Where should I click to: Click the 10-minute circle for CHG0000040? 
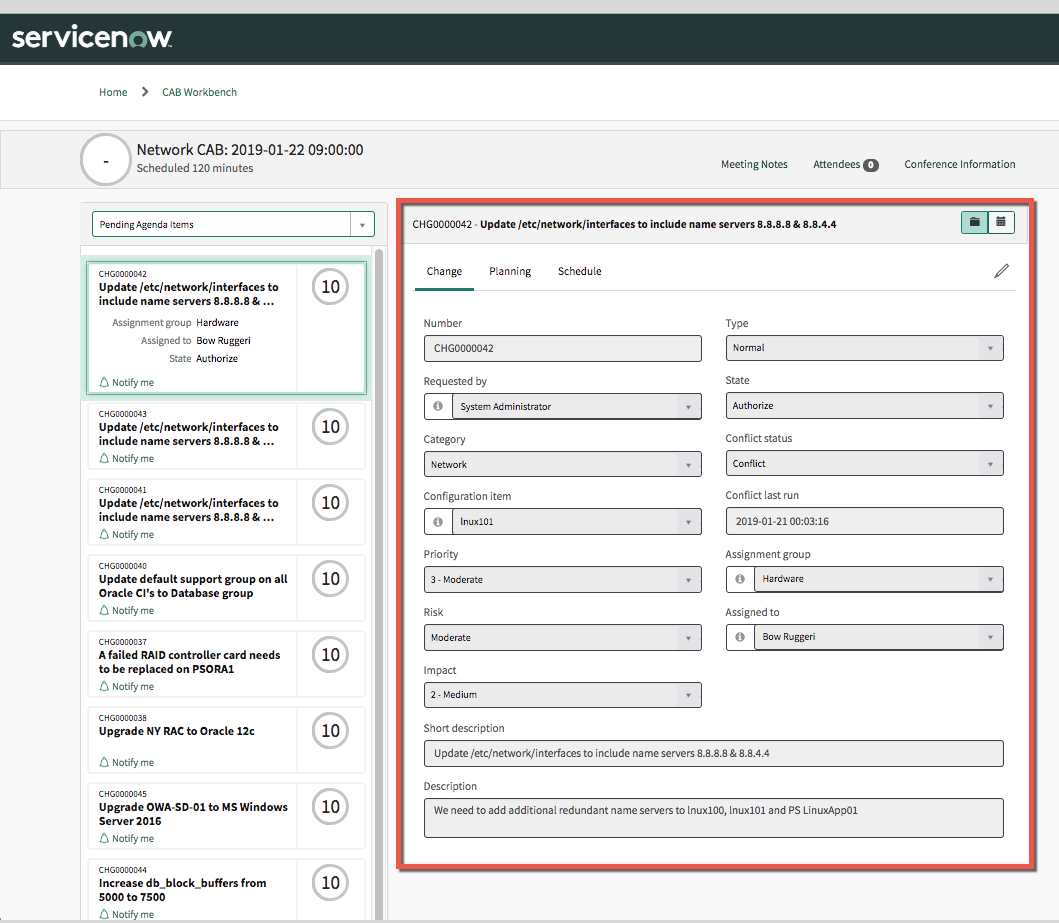330,579
